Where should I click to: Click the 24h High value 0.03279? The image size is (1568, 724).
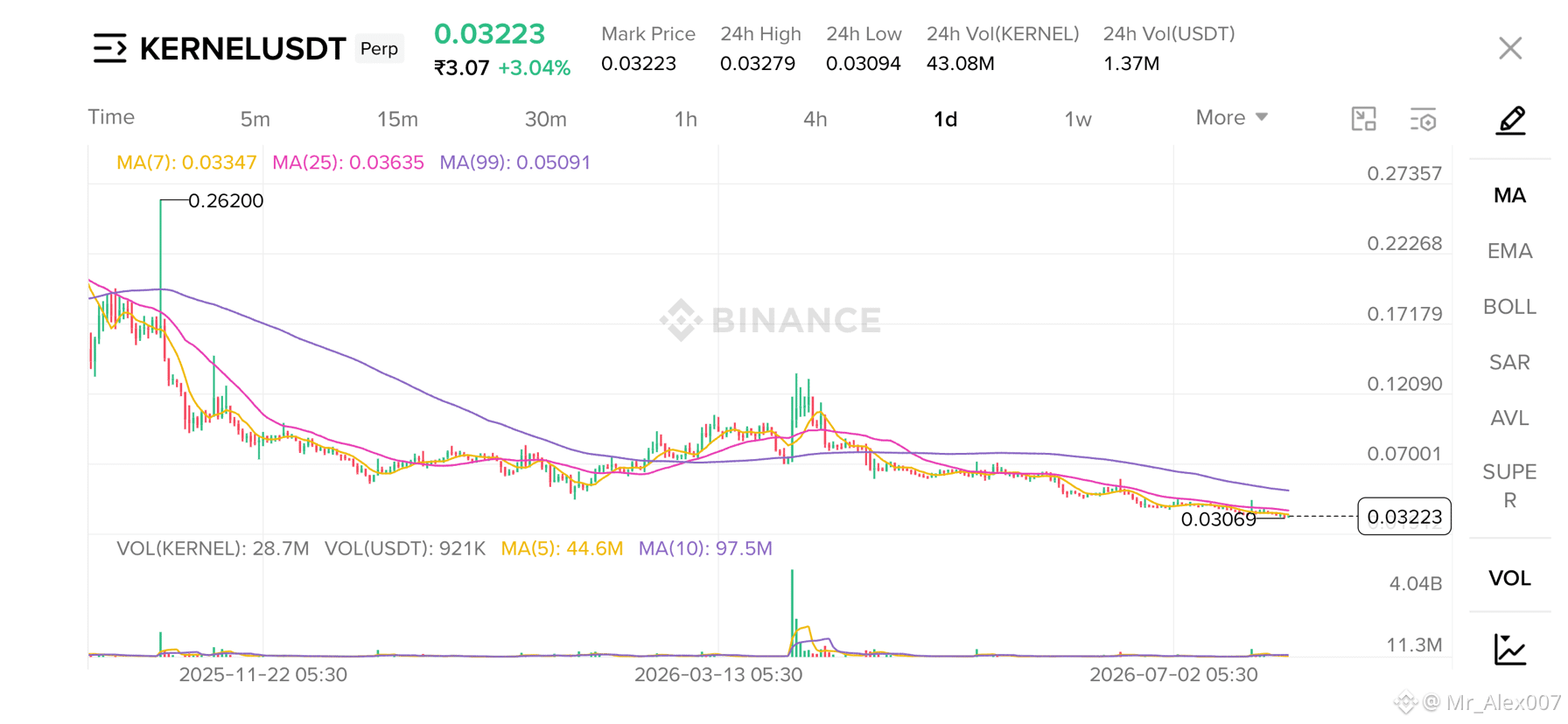tap(758, 64)
